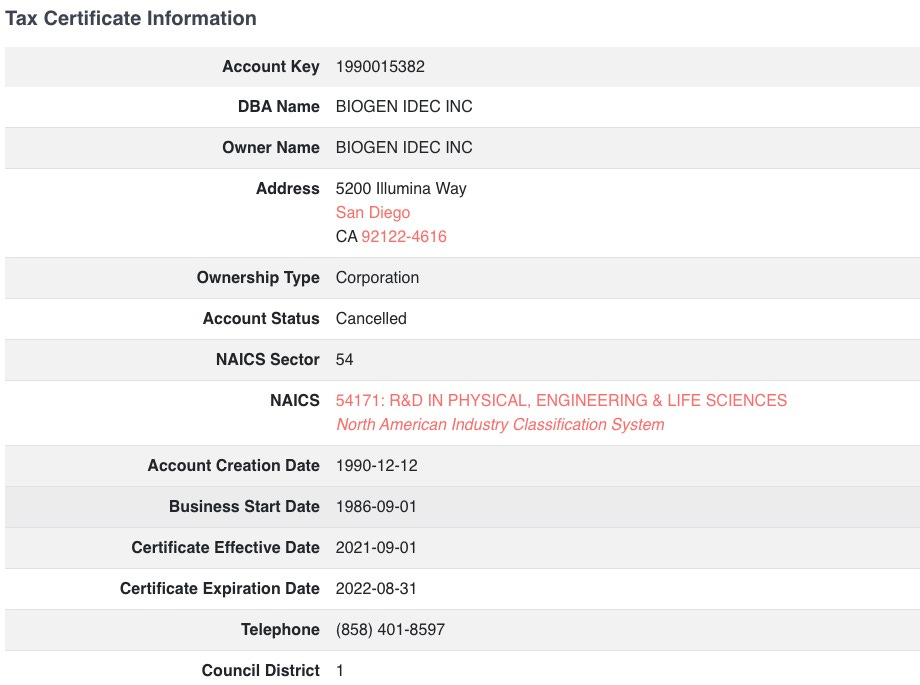Screen dimensions: 920x685
Task: Click the Cancelled account status value
Action: tap(371, 318)
